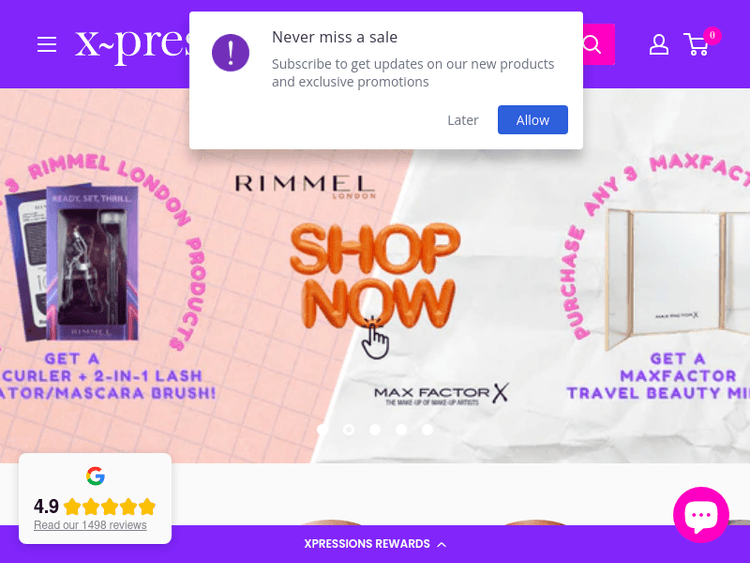Dismiss notification prompt with Later

pos(463,120)
